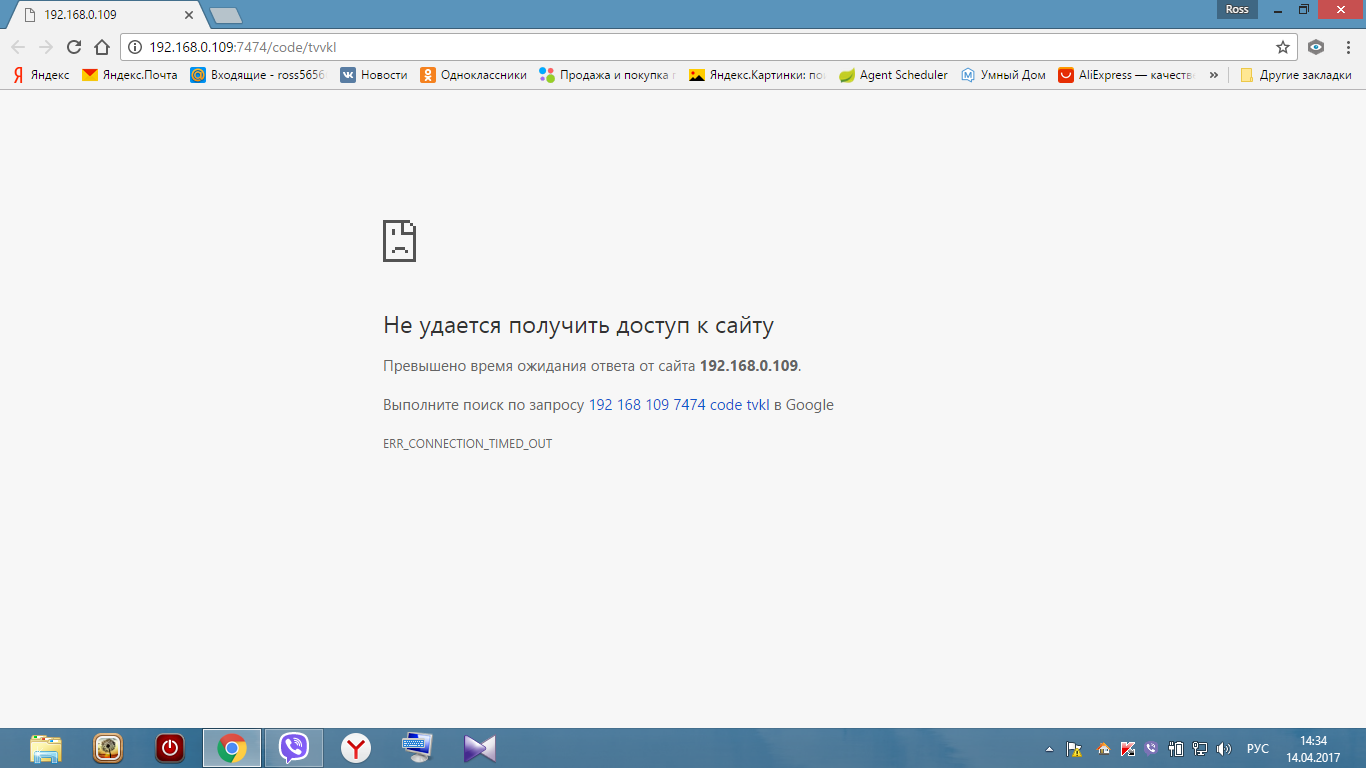Open the Одноклассники bookmark
Viewport: 1366px width, 768px height.
[473, 75]
